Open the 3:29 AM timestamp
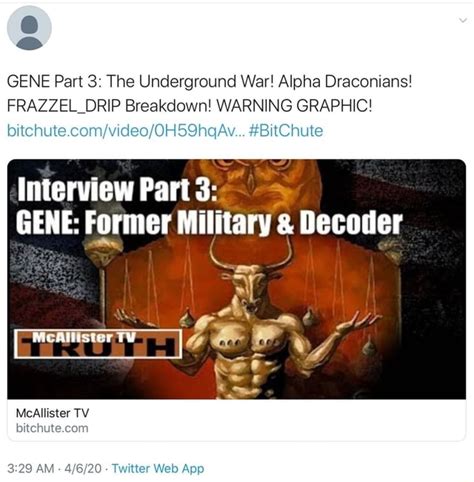 click(30, 468)
